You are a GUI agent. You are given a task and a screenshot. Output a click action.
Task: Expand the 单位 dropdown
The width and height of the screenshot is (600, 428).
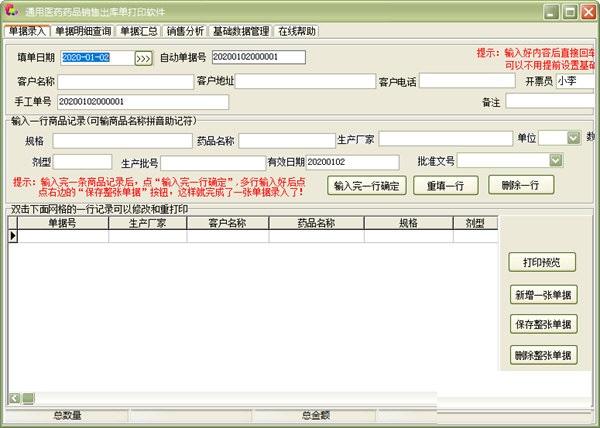click(573, 138)
